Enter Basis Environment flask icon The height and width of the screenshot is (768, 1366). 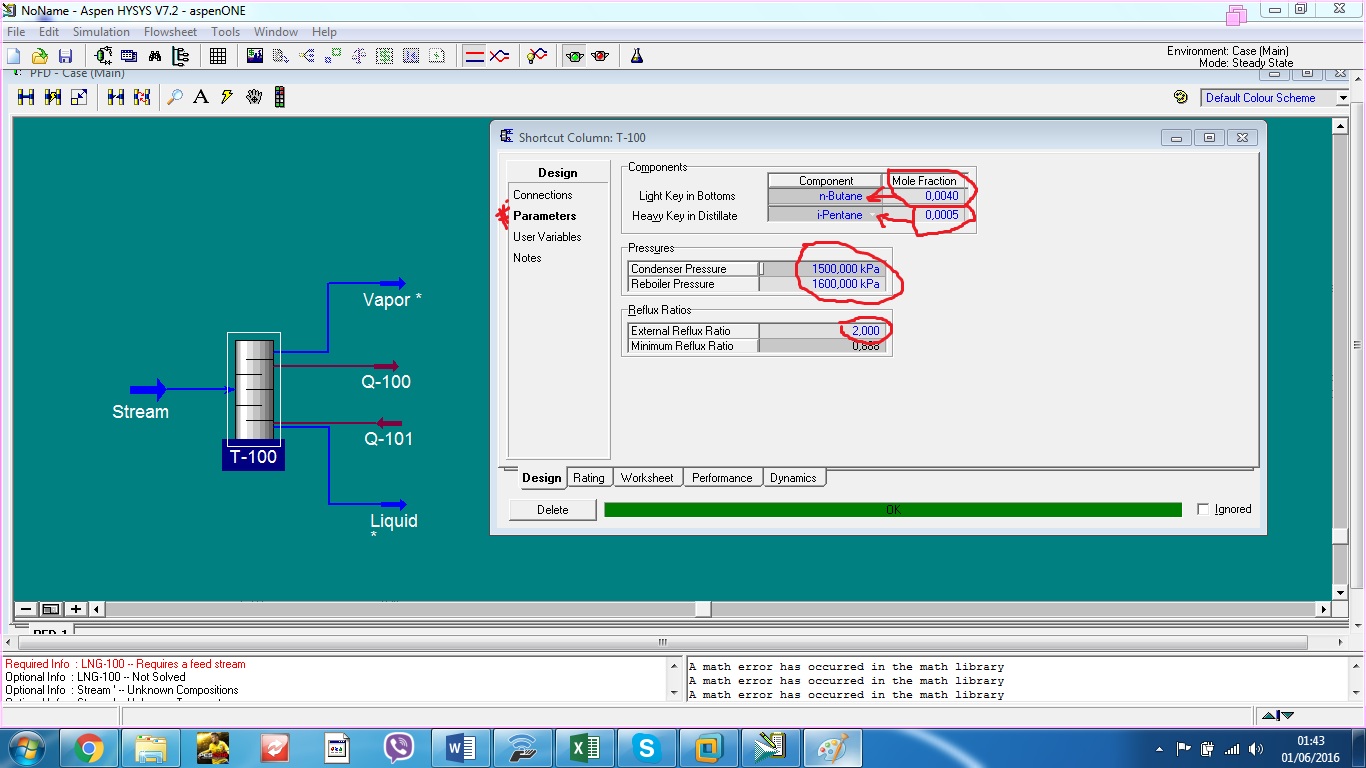click(x=637, y=56)
